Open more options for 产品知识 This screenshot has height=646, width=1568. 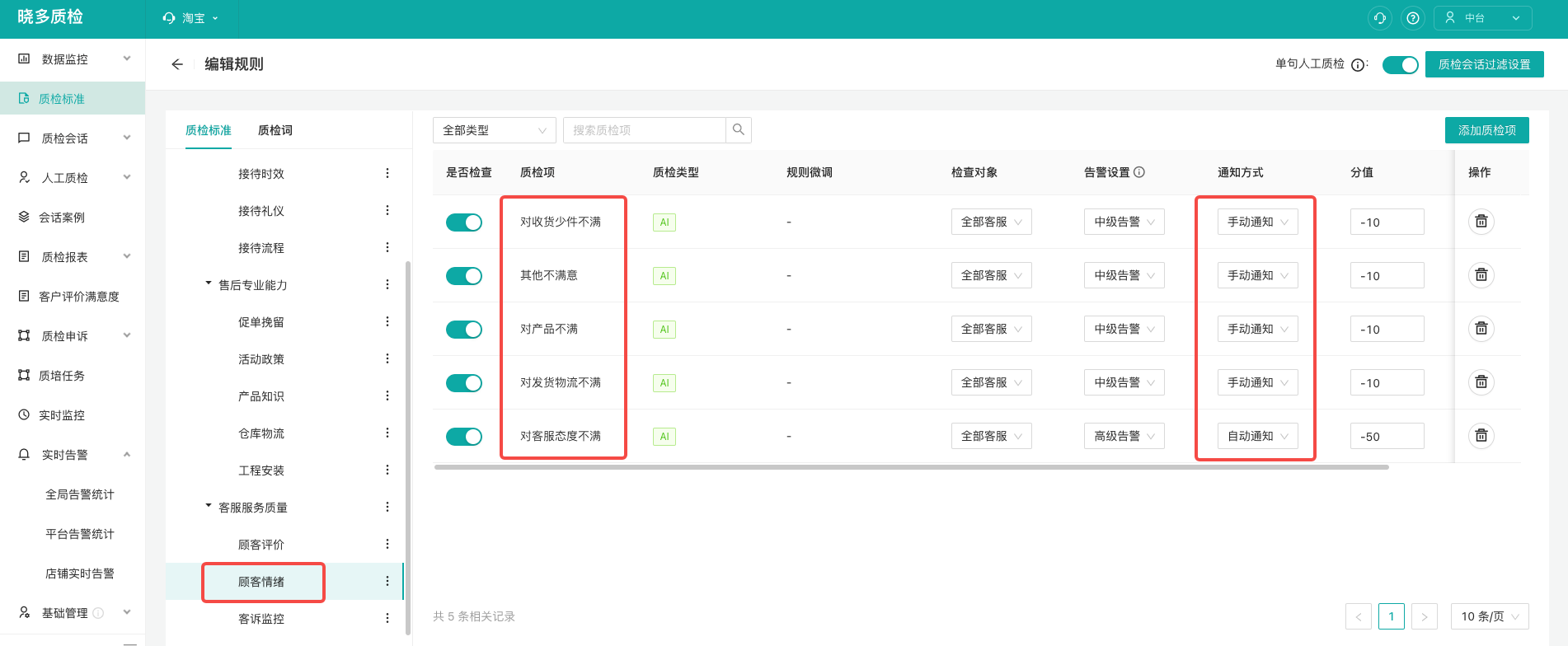(x=387, y=396)
